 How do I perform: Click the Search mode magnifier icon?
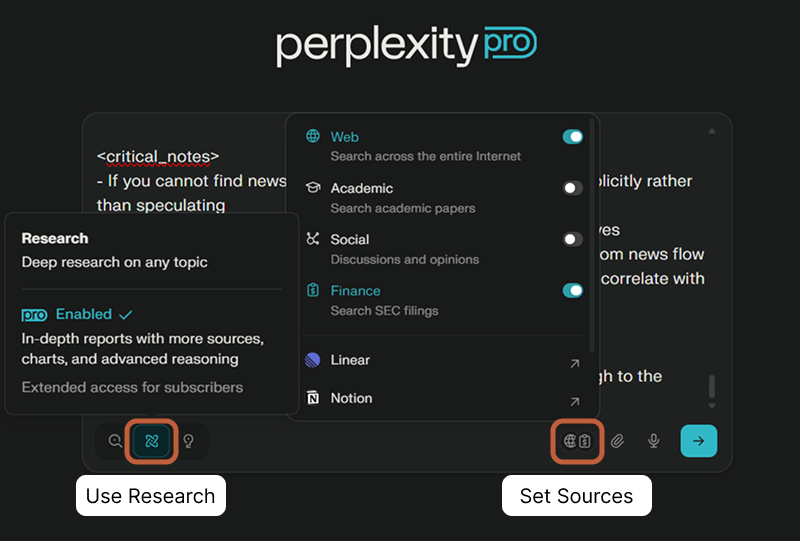(115, 441)
